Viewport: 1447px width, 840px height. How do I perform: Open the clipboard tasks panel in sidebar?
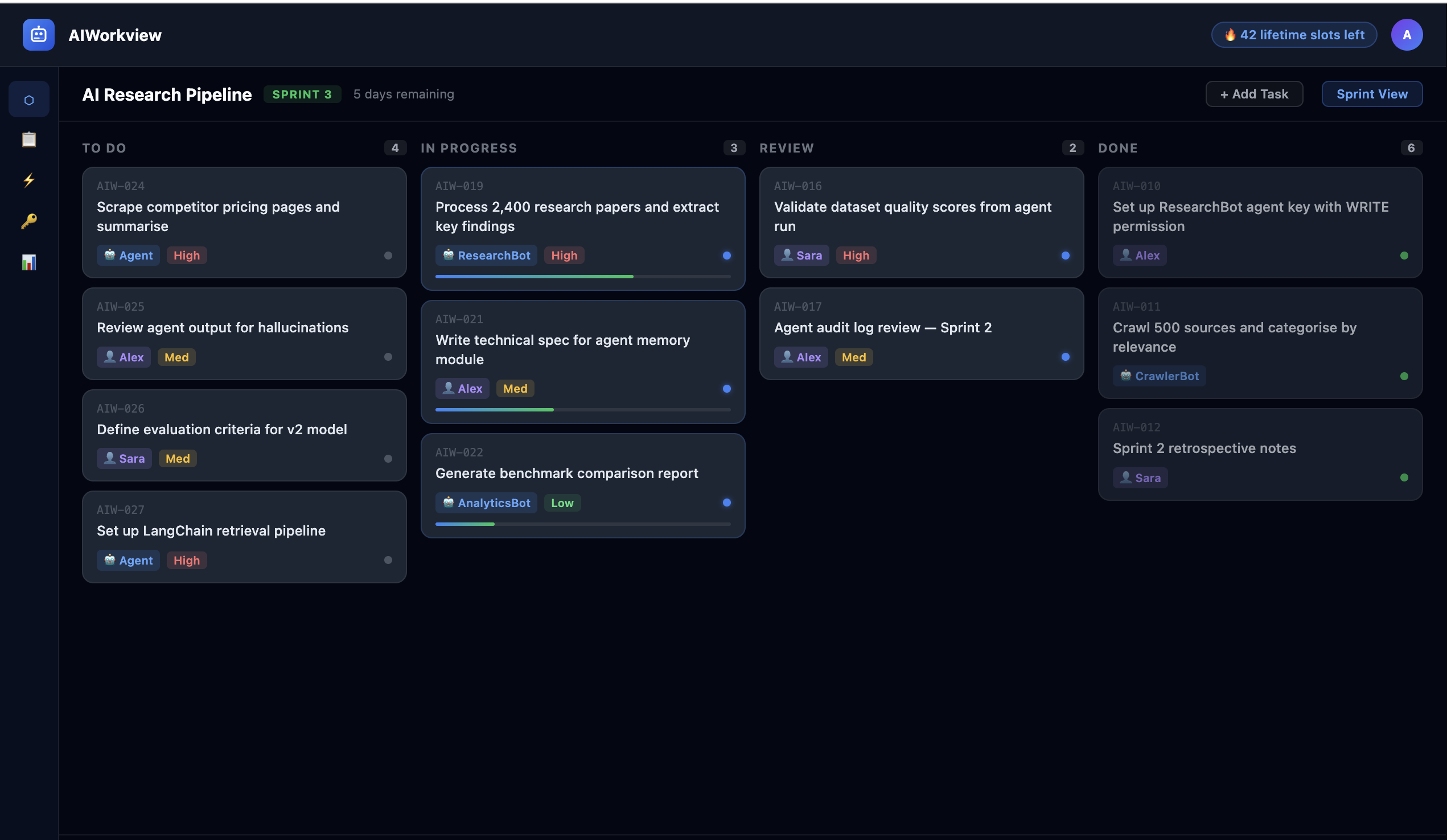pos(28,139)
